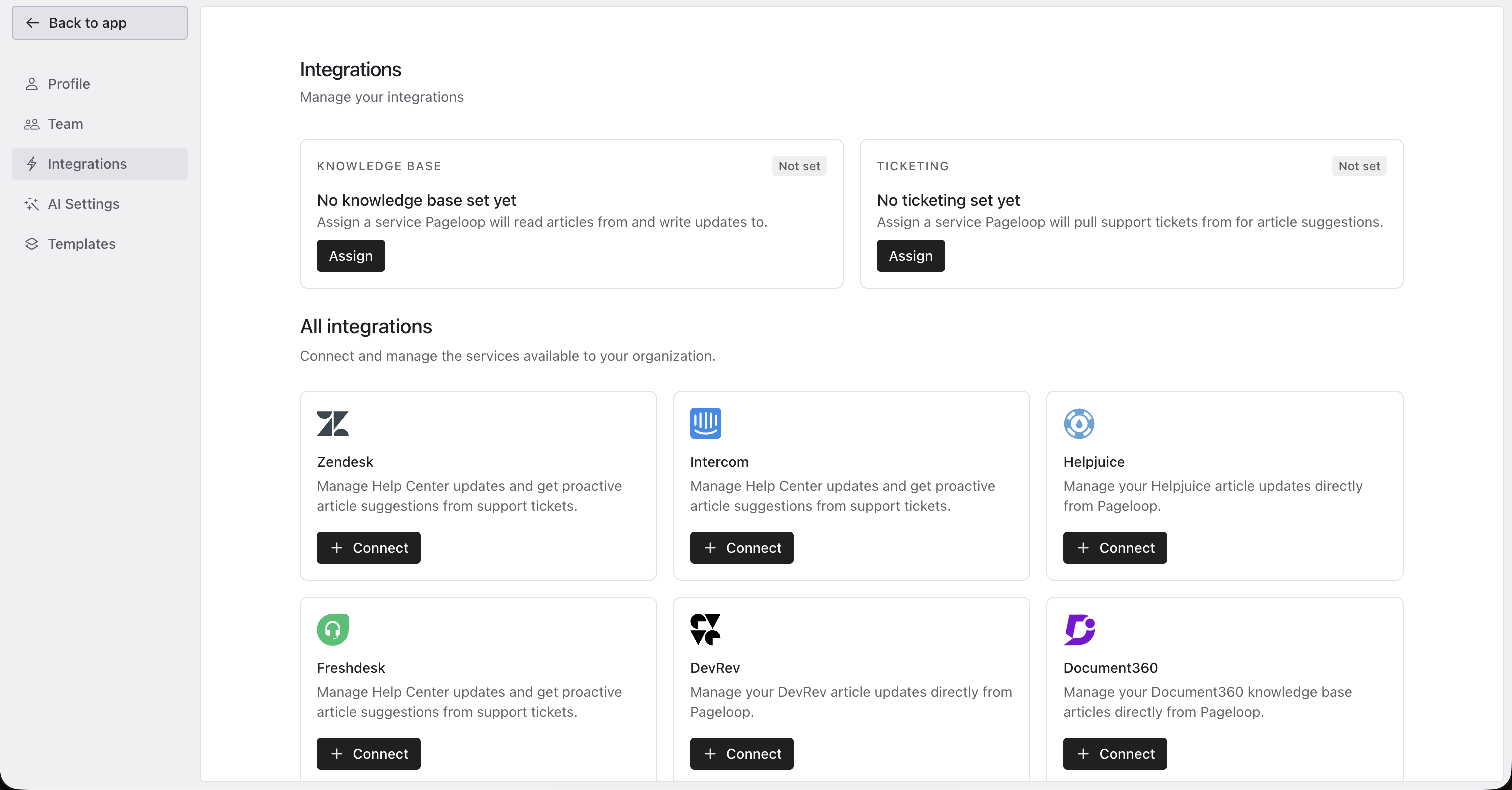Click the sparkle AI Settings icon

pyautogui.click(x=31, y=203)
